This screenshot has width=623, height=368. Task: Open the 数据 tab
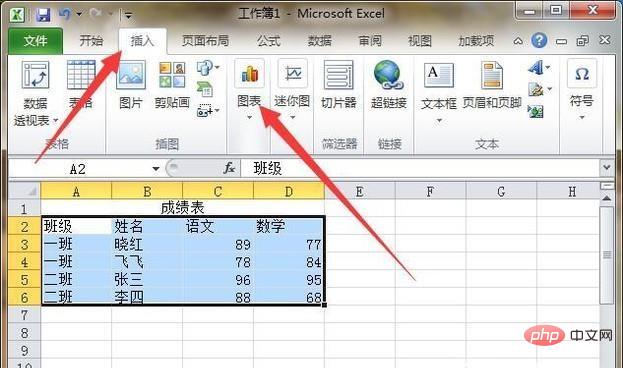point(319,41)
